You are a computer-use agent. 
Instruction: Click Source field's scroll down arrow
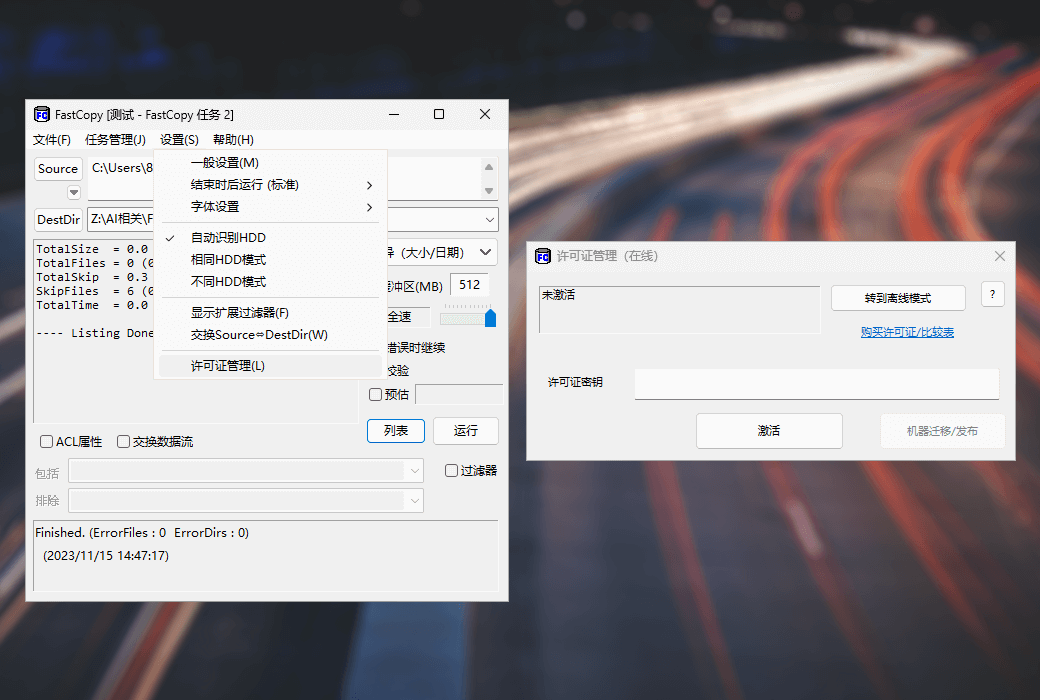tap(489, 190)
